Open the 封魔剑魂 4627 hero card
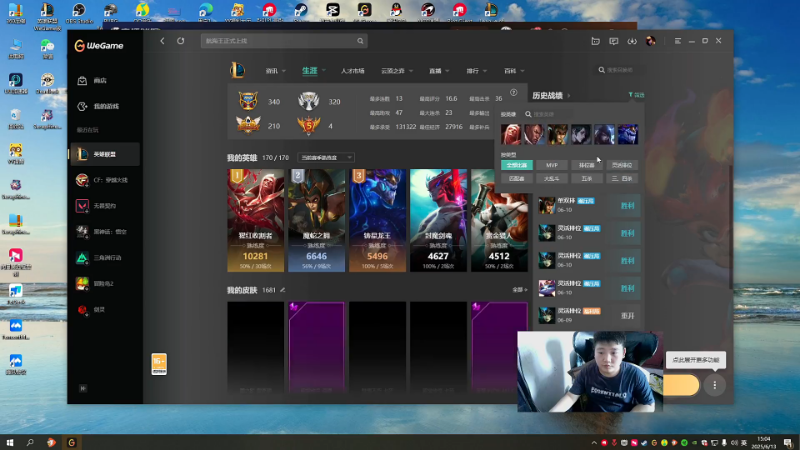 click(438, 220)
